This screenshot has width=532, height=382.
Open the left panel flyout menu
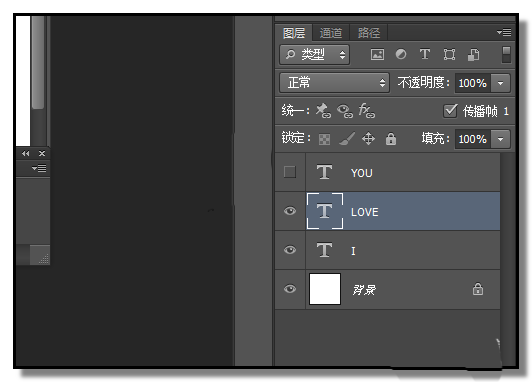pos(39,168)
